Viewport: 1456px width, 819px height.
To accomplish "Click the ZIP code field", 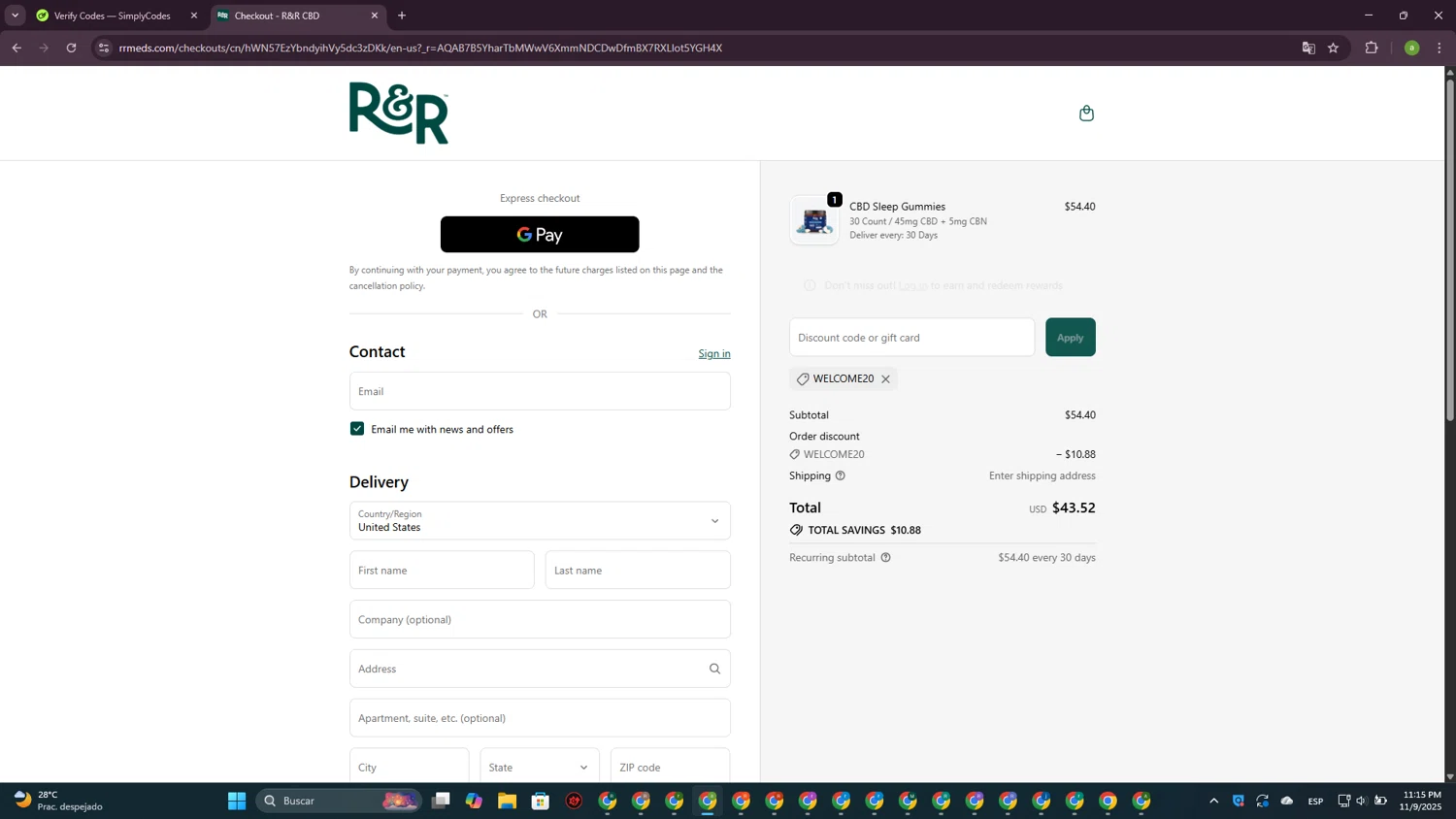I will (x=670, y=767).
